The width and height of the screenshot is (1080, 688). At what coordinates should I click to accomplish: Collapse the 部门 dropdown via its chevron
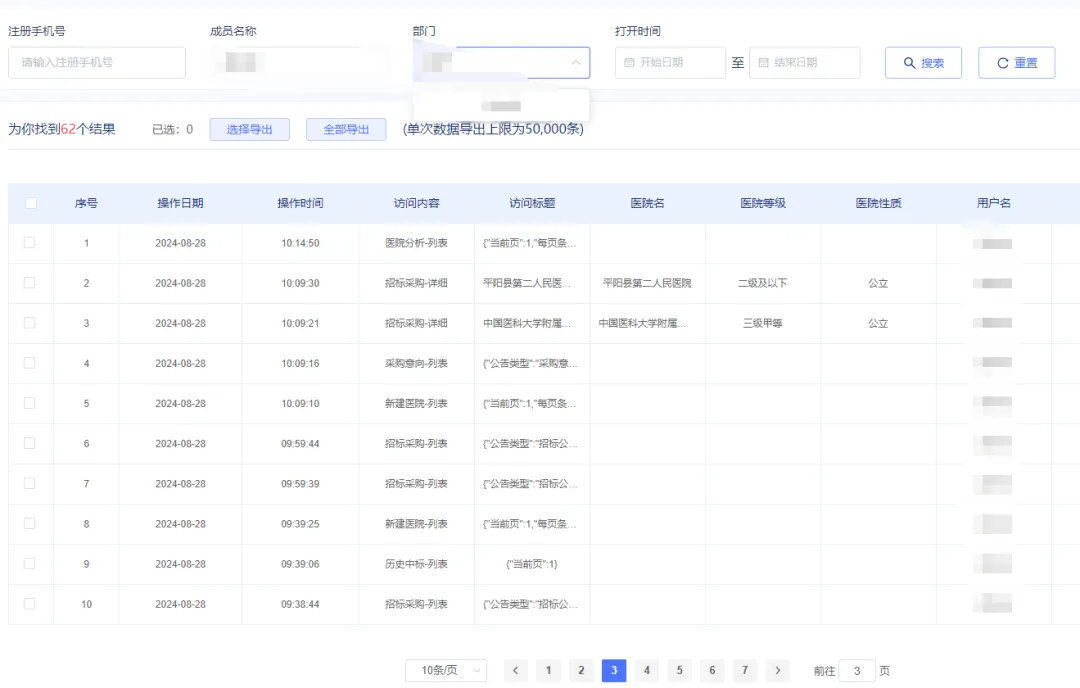[575, 62]
